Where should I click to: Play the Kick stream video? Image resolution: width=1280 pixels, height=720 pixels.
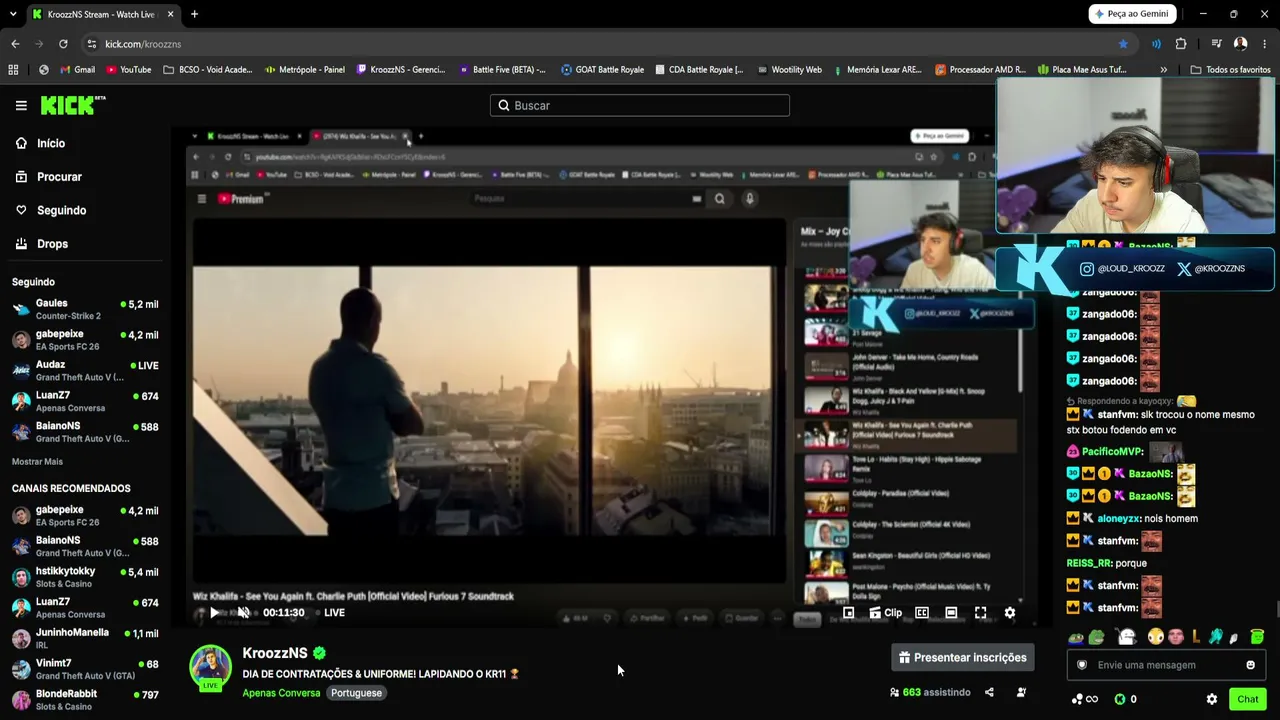click(x=214, y=613)
